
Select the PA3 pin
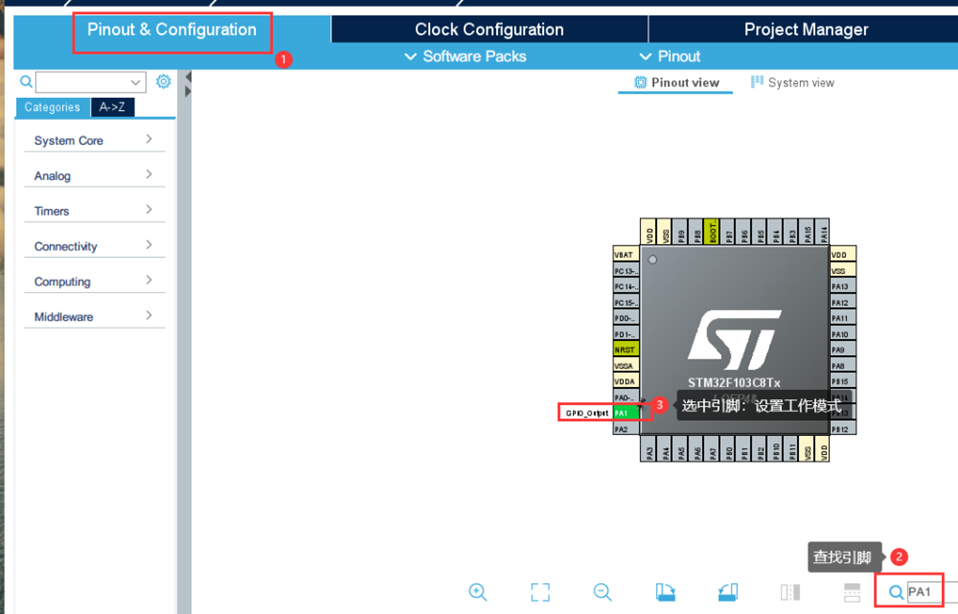649,449
